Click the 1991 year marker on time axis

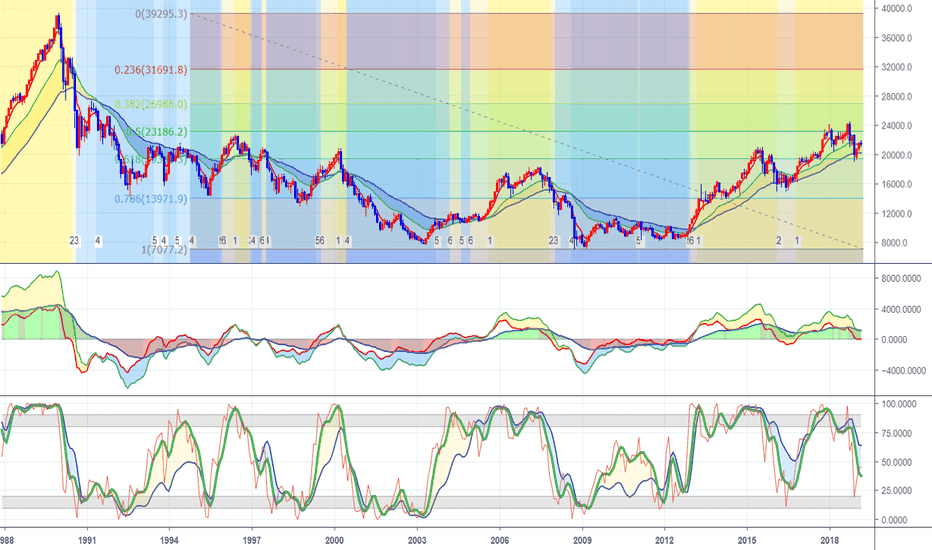87,540
